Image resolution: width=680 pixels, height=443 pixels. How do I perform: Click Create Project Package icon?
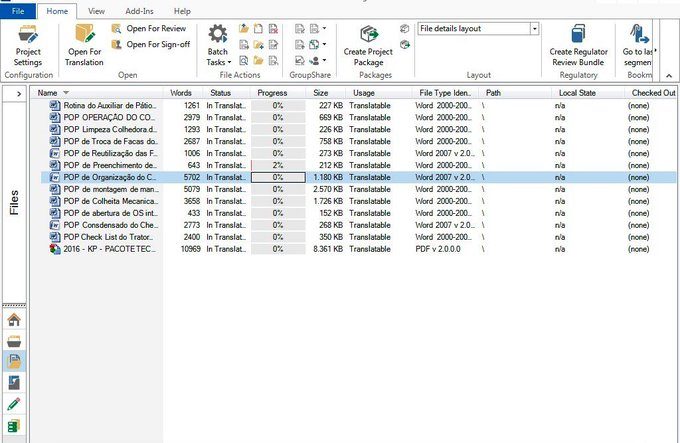(x=368, y=35)
